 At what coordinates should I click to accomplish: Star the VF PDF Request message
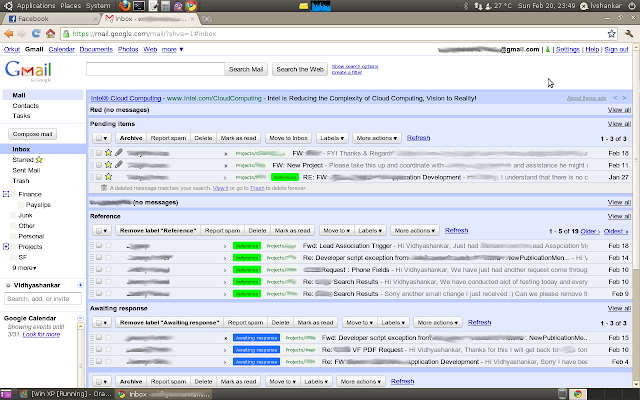pos(109,349)
